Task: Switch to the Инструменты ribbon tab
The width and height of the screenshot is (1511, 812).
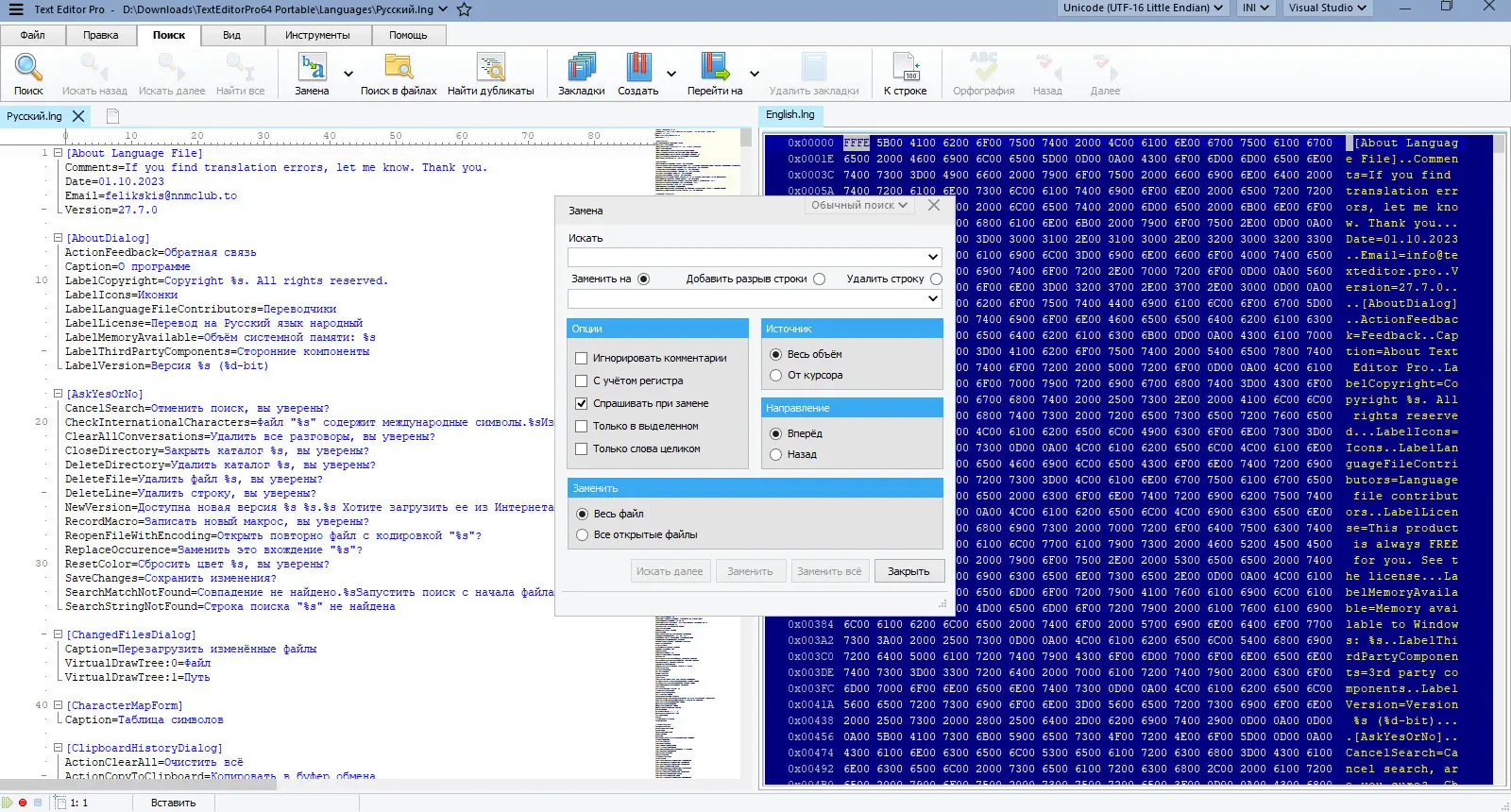Action: coord(317,35)
